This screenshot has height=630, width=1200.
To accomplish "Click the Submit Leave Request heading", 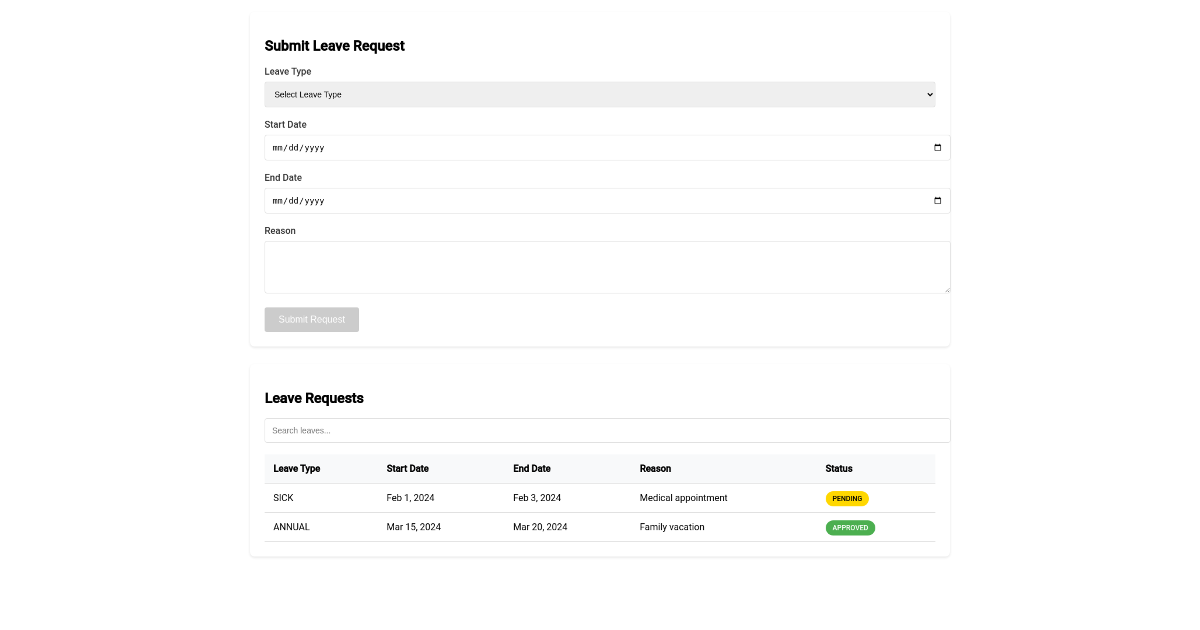I will [x=334, y=46].
